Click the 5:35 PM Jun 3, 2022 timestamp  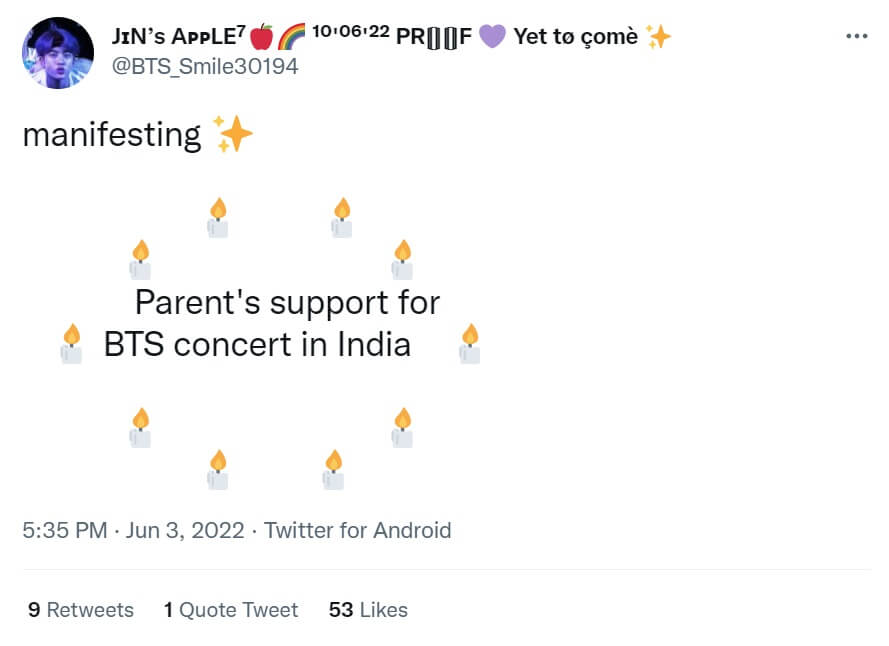point(133,530)
